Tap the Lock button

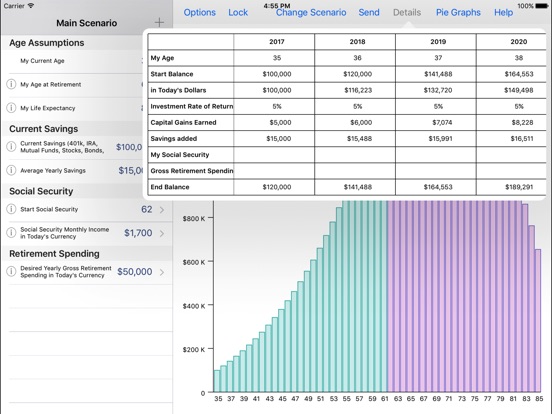238,13
